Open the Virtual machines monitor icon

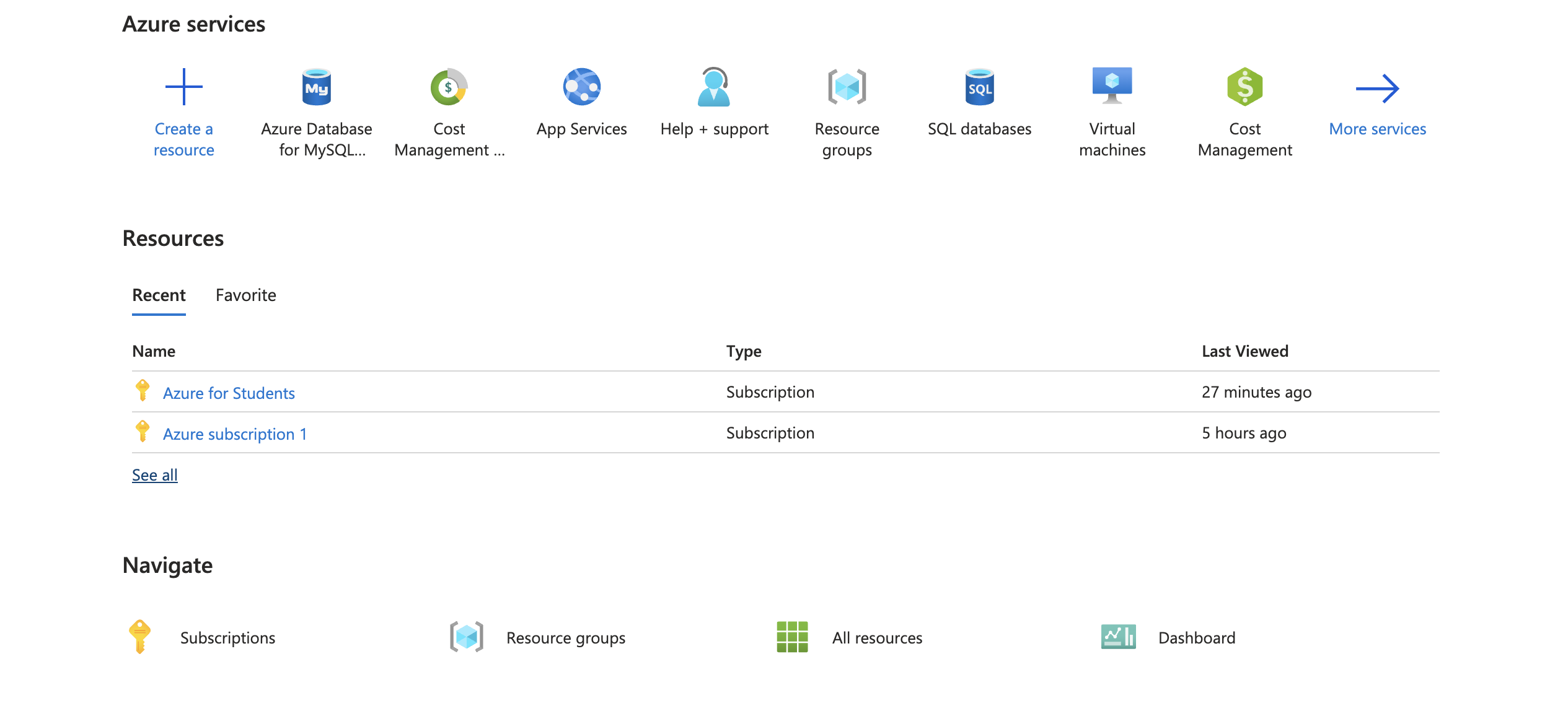[1112, 85]
